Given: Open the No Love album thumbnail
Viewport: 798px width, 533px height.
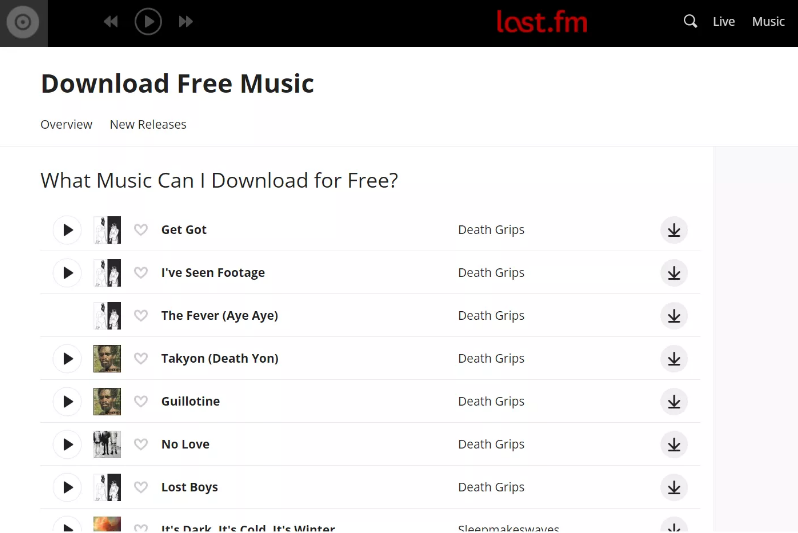Looking at the screenshot, I should [107, 444].
